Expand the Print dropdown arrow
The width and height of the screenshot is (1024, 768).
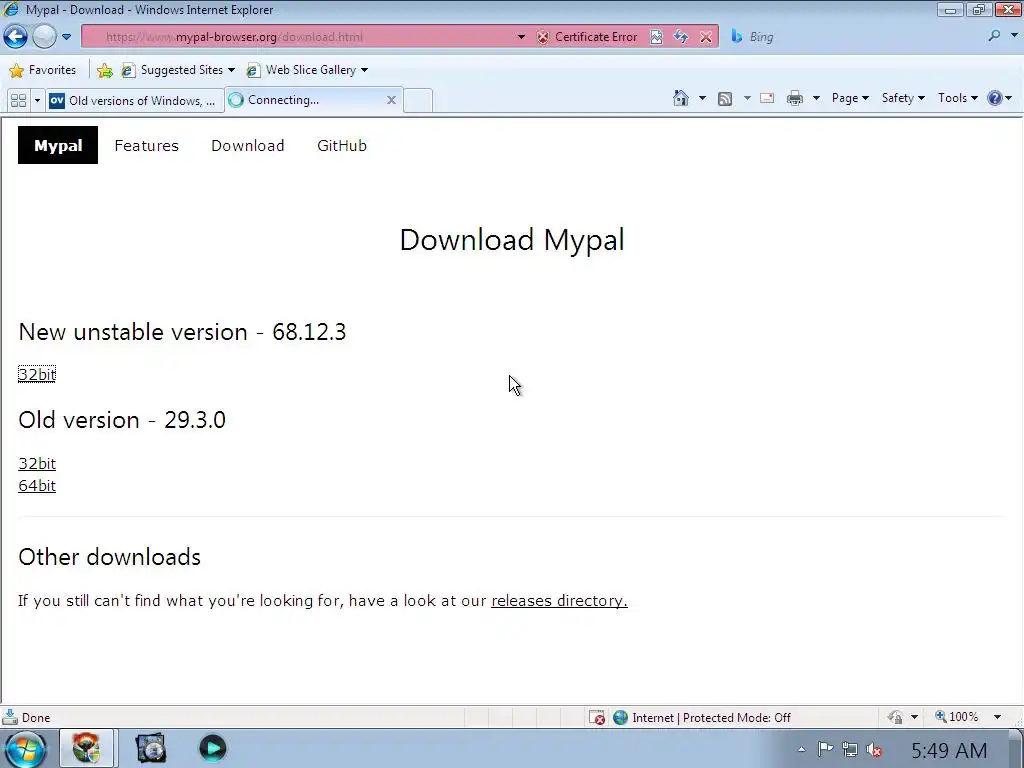pos(816,99)
